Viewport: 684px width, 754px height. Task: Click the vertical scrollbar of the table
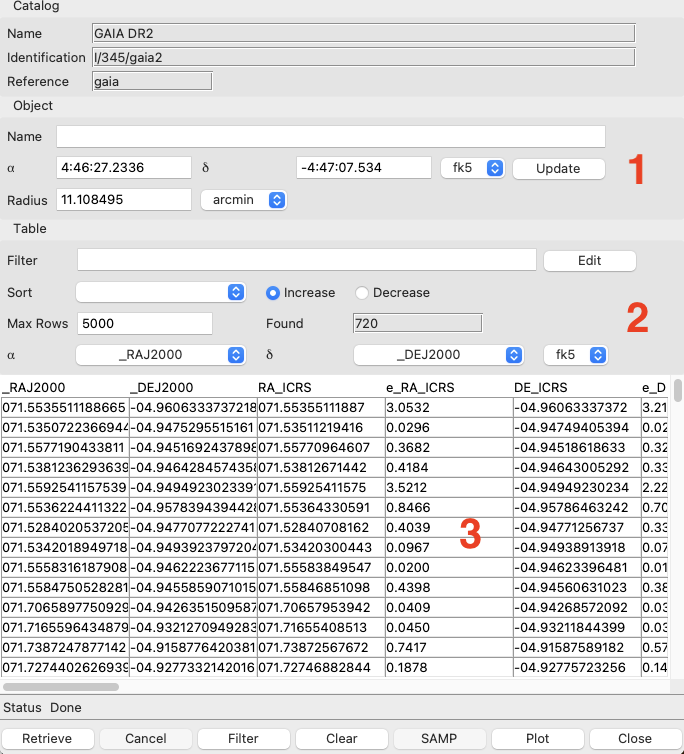pos(677,391)
